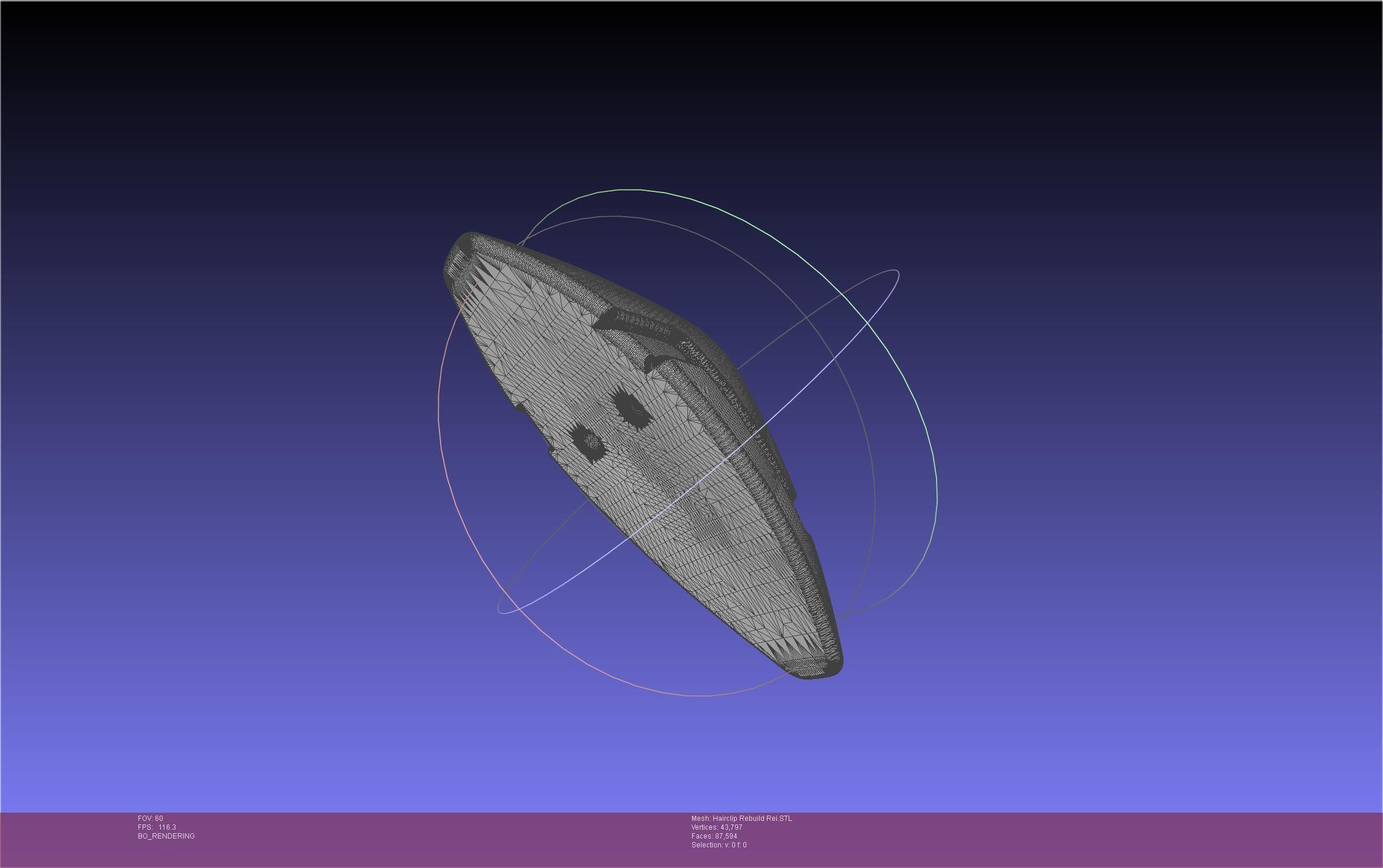Click the Vertices: 43,797 text

point(716,827)
